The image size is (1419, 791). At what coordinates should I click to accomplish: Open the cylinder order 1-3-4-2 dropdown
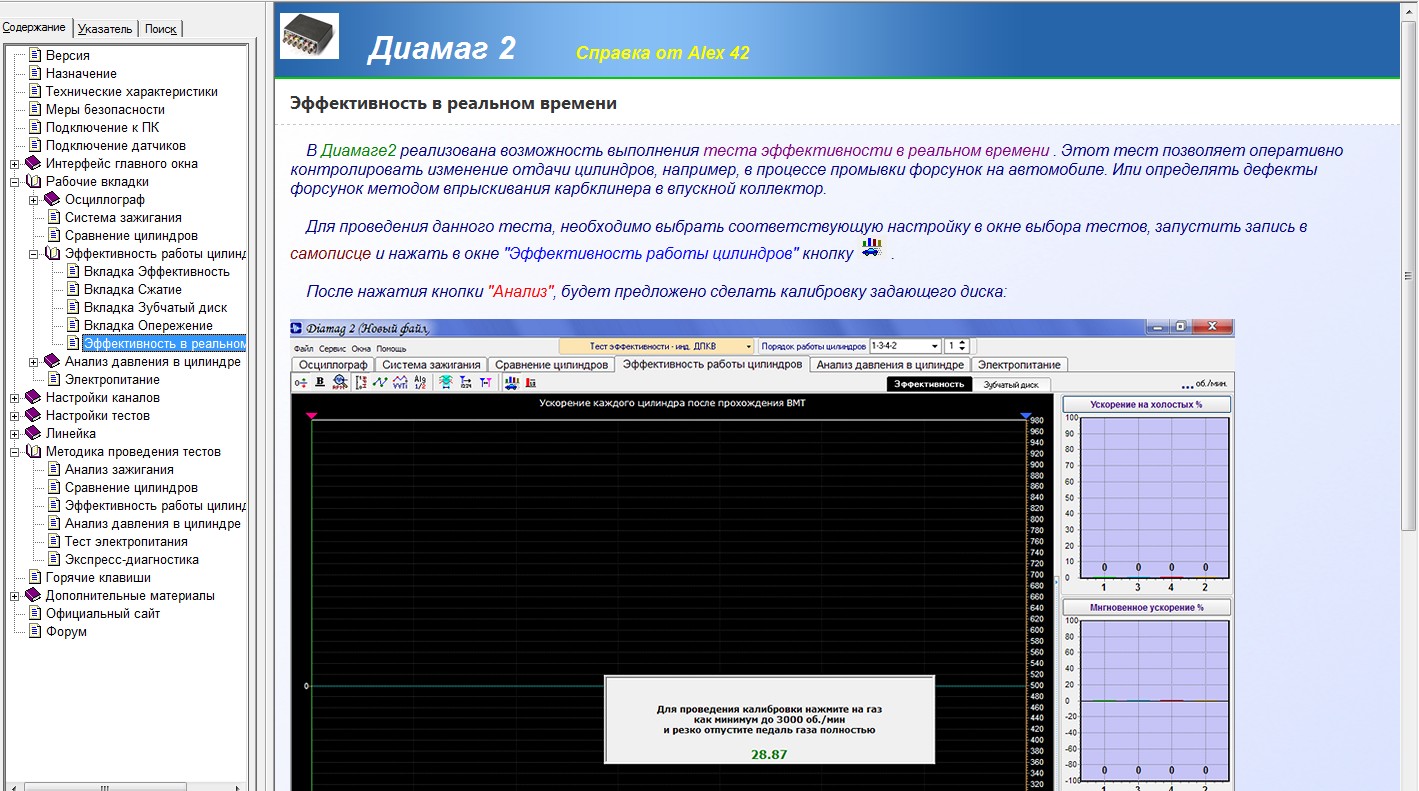[906, 346]
